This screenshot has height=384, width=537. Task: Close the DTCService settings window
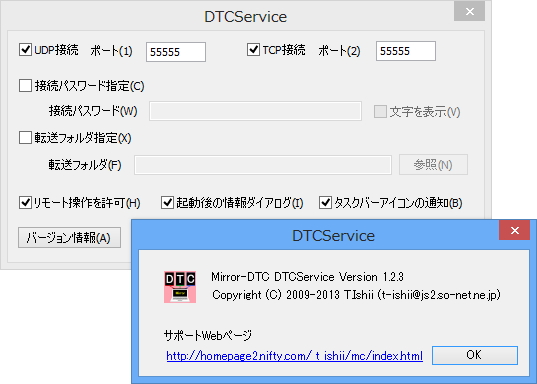(470, 12)
